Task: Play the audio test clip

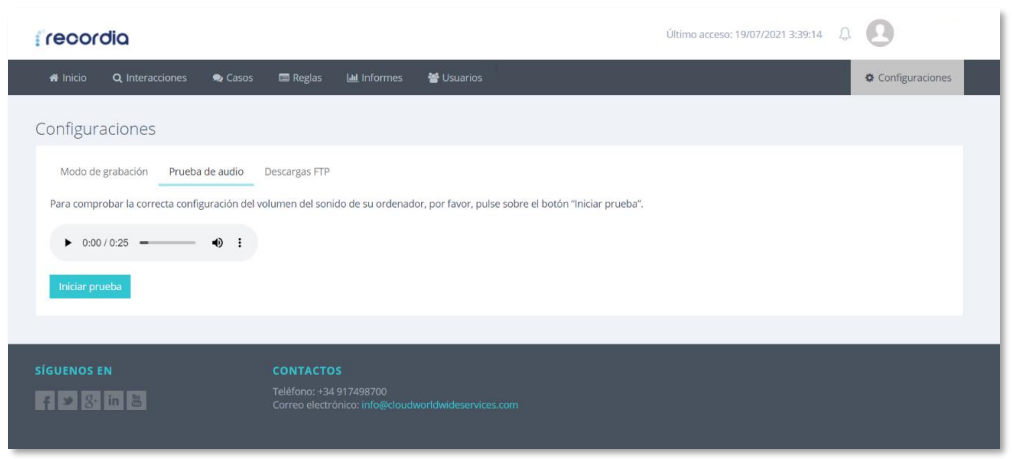Action: tap(68, 243)
